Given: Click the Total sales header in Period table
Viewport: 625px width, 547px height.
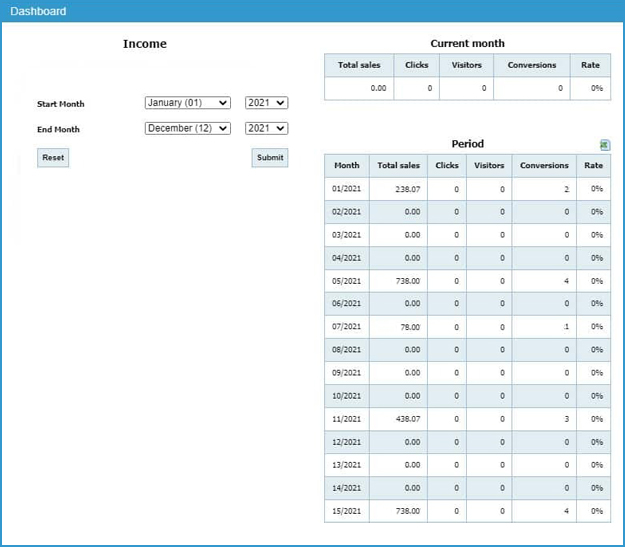Looking at the screenshot, I should (398, 166).
